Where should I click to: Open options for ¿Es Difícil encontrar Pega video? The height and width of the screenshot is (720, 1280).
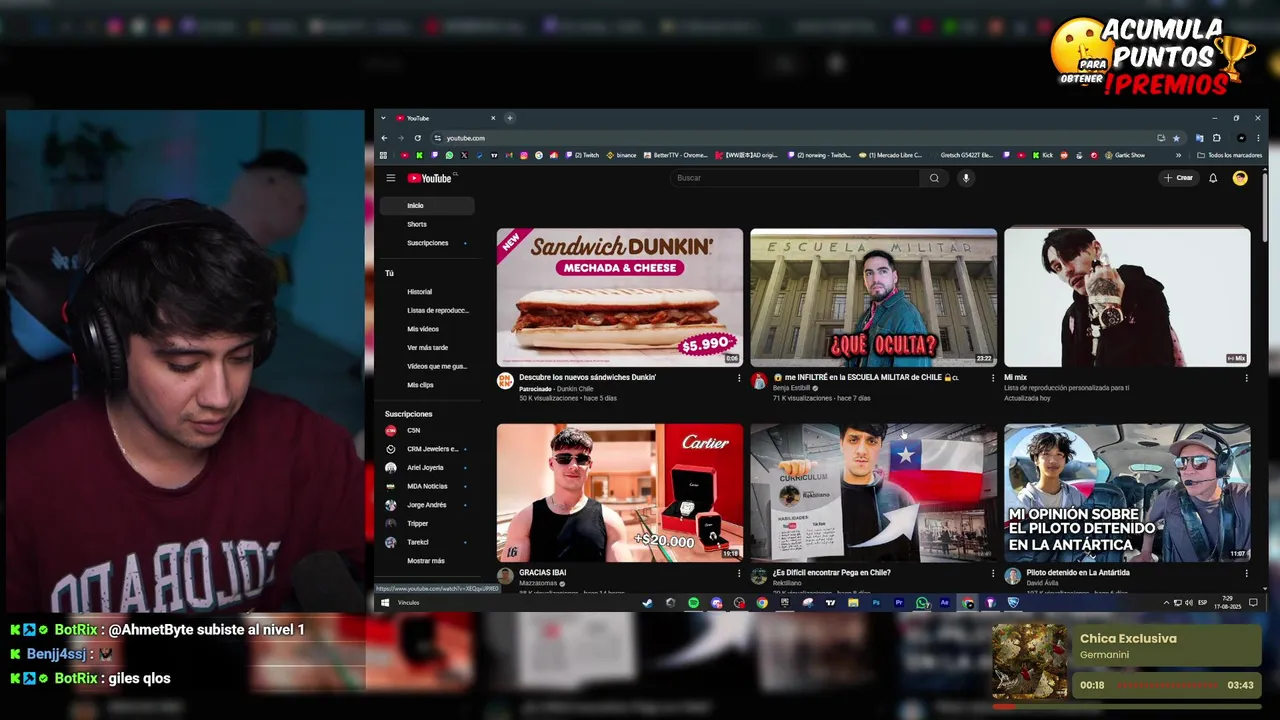(x=993, y=573)
